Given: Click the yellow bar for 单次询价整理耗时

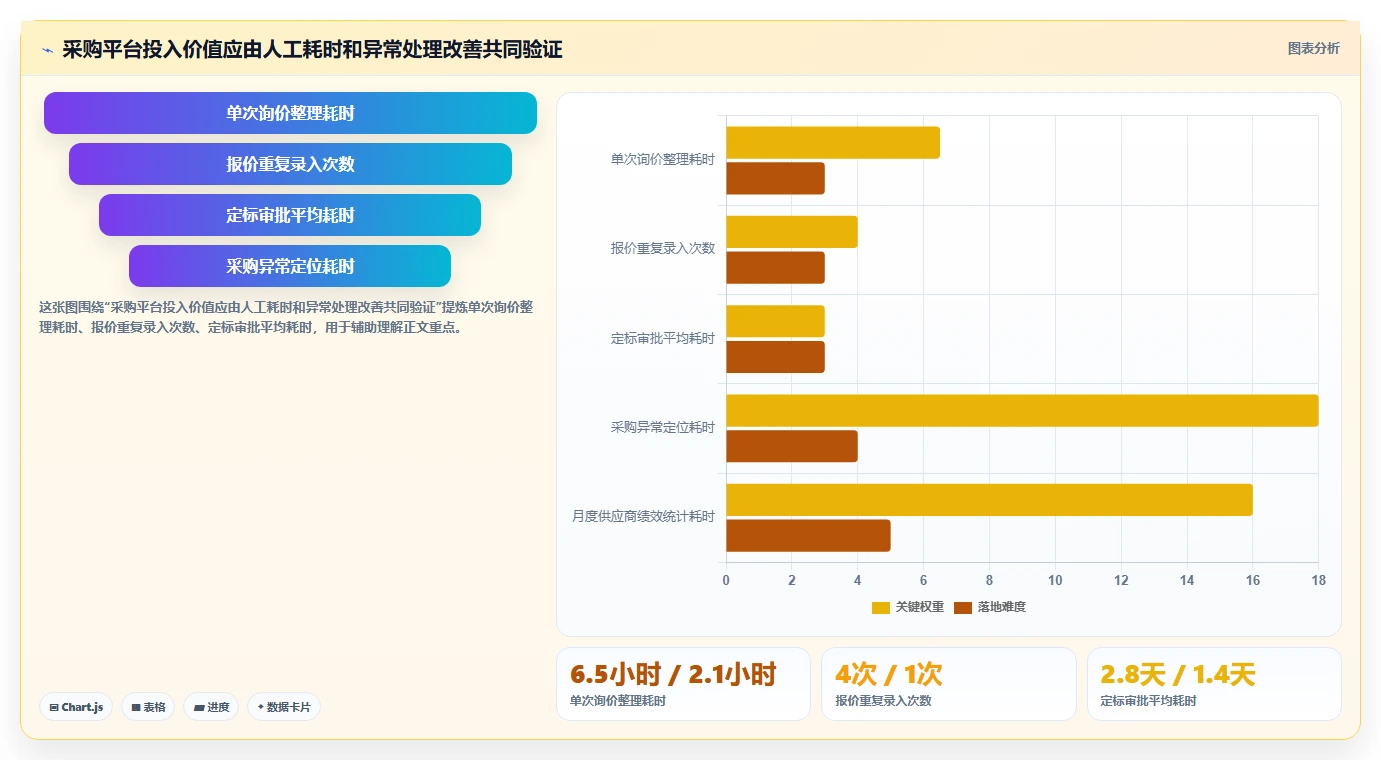Looking at the screenshot, I should pyautogui.click(x=833, y=143).
